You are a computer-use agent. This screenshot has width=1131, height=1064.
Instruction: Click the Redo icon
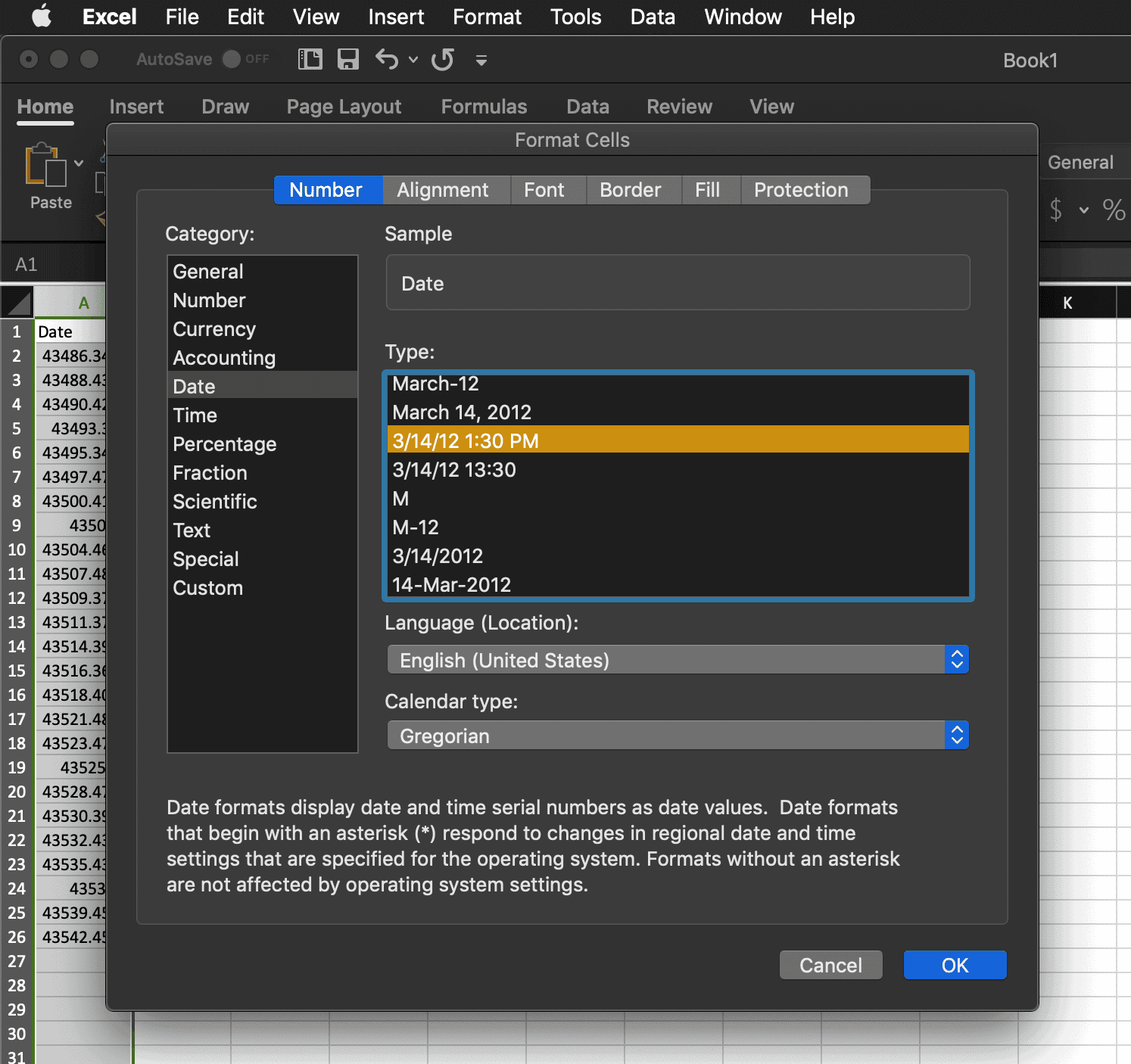442,59
